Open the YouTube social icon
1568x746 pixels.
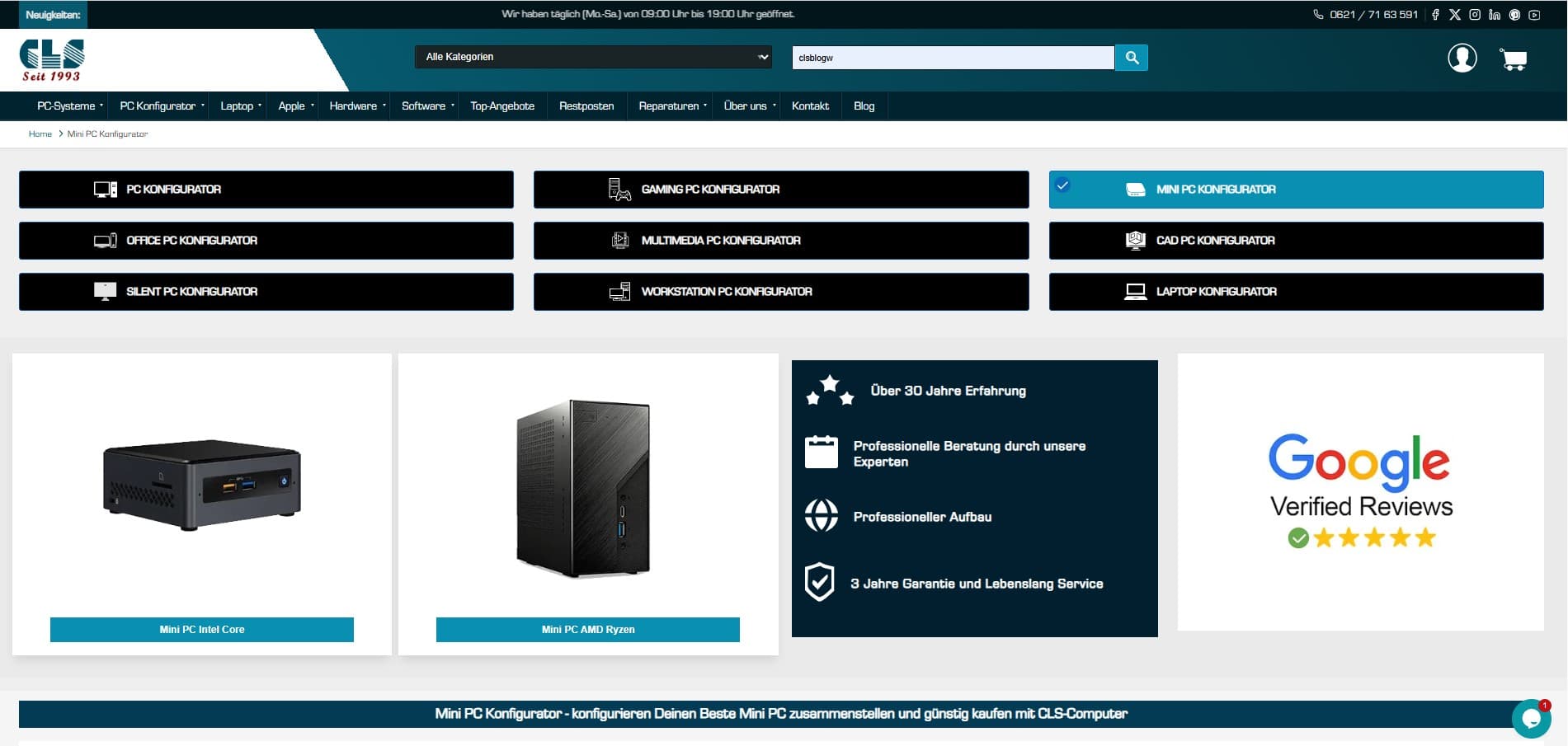[1534, 15]
